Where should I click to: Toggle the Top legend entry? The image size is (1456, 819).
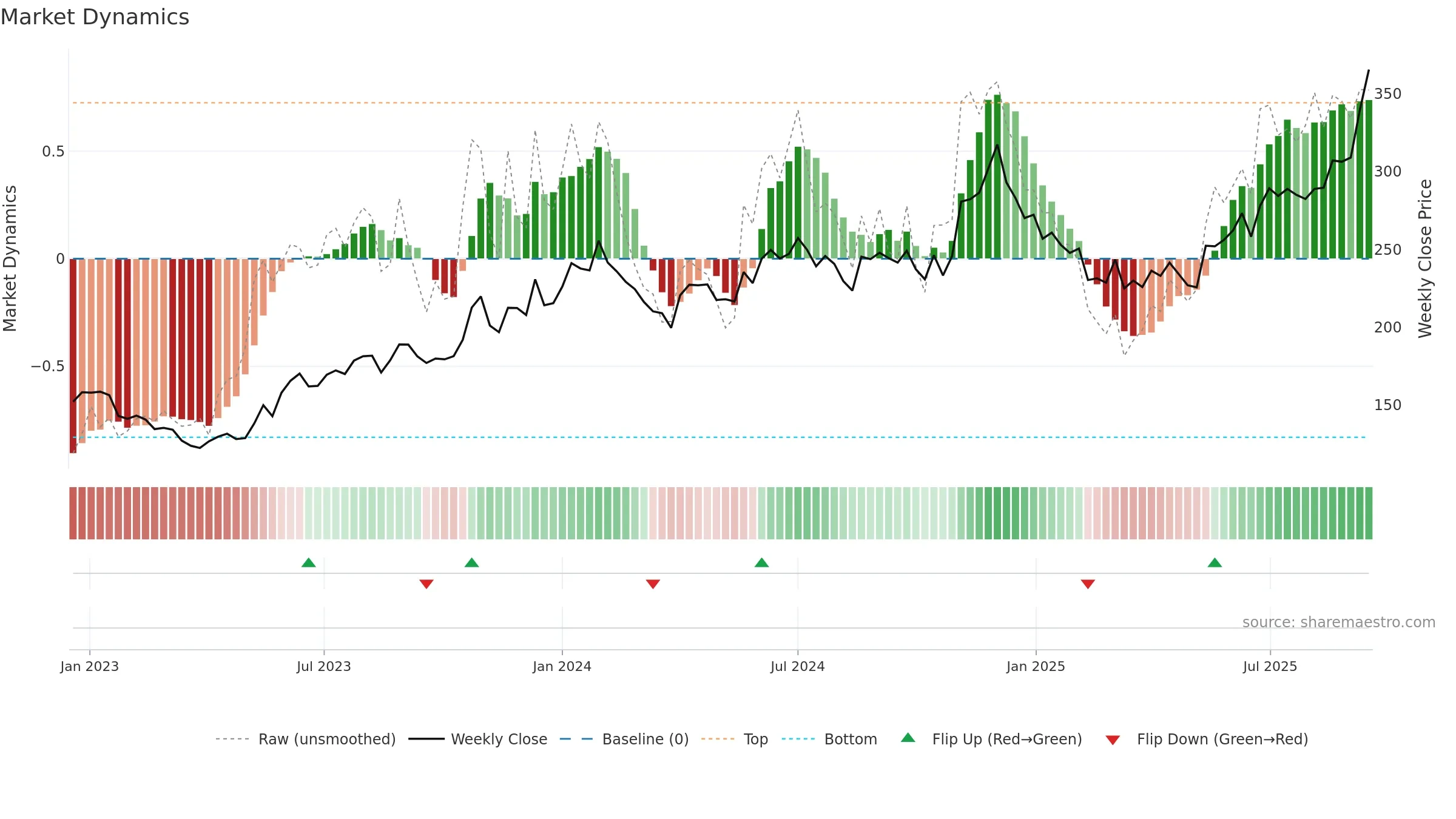[735, 739]
